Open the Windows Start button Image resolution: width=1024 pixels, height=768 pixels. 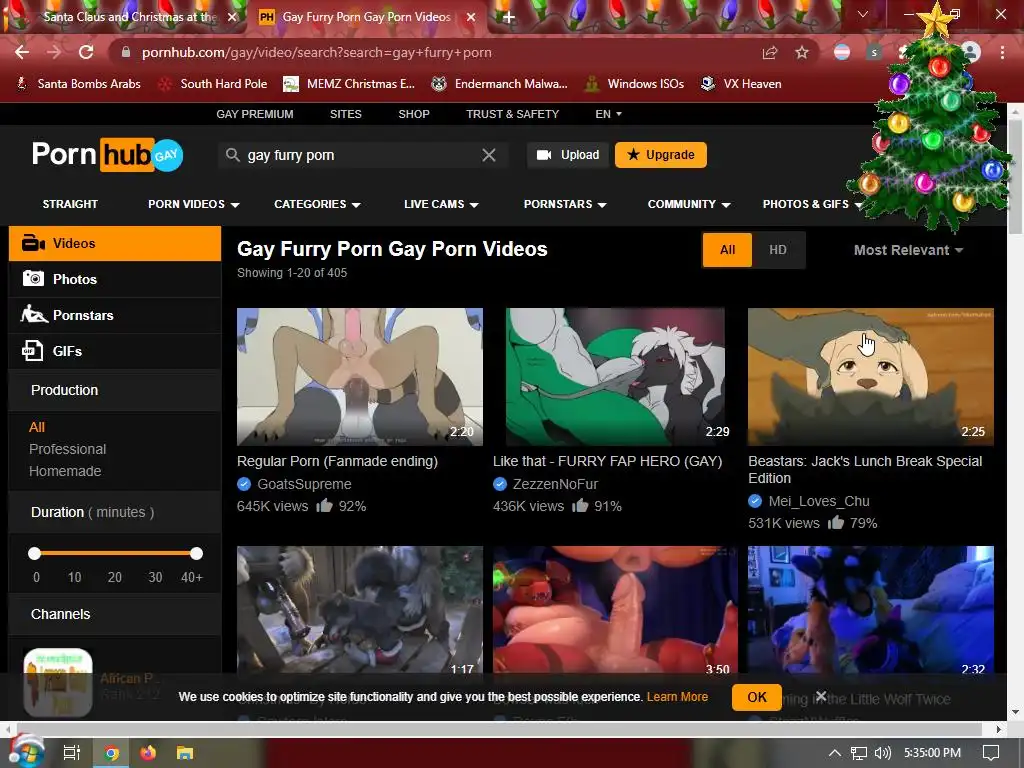(x=25, y=752)
